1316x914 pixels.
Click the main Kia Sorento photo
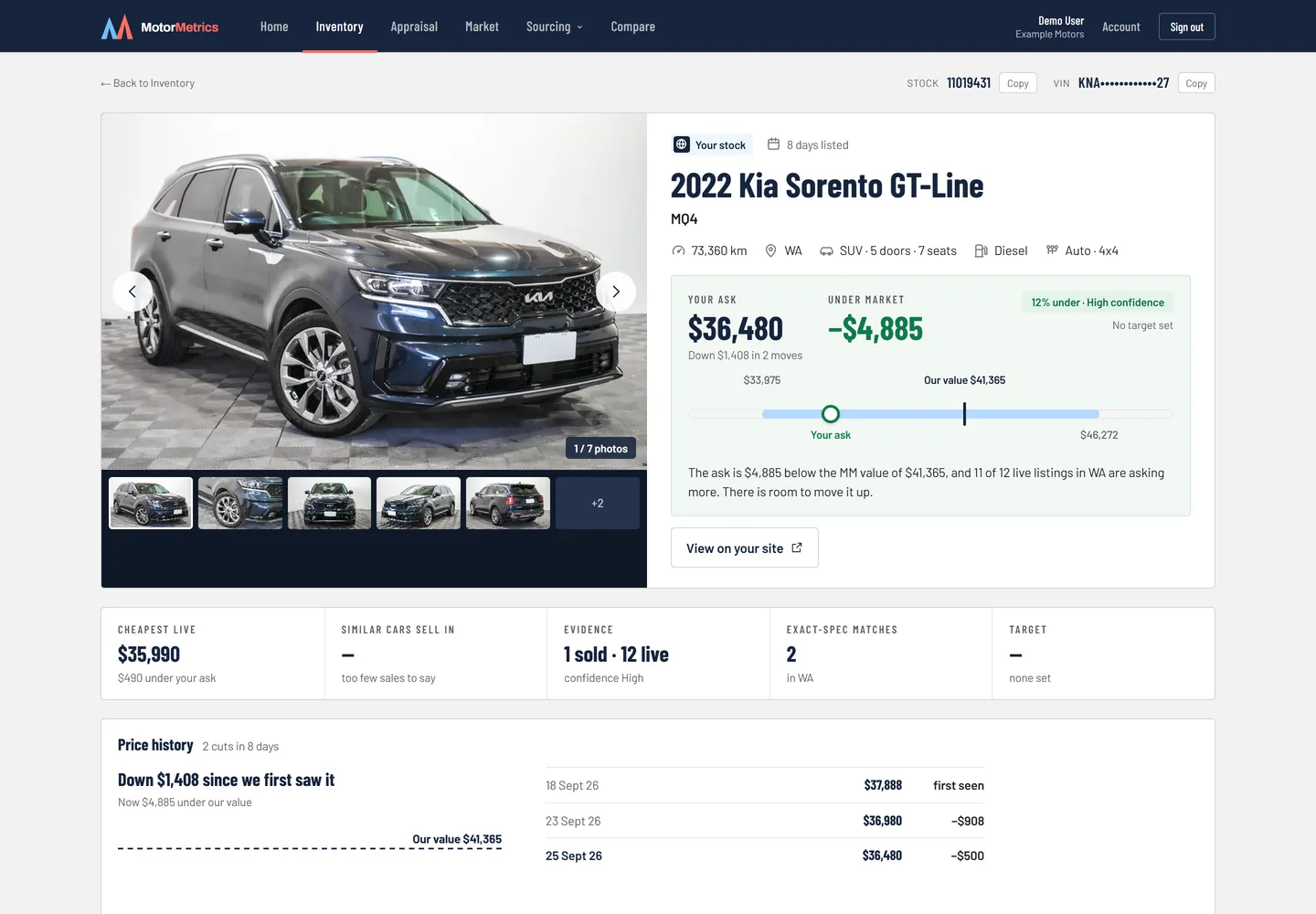374,292
